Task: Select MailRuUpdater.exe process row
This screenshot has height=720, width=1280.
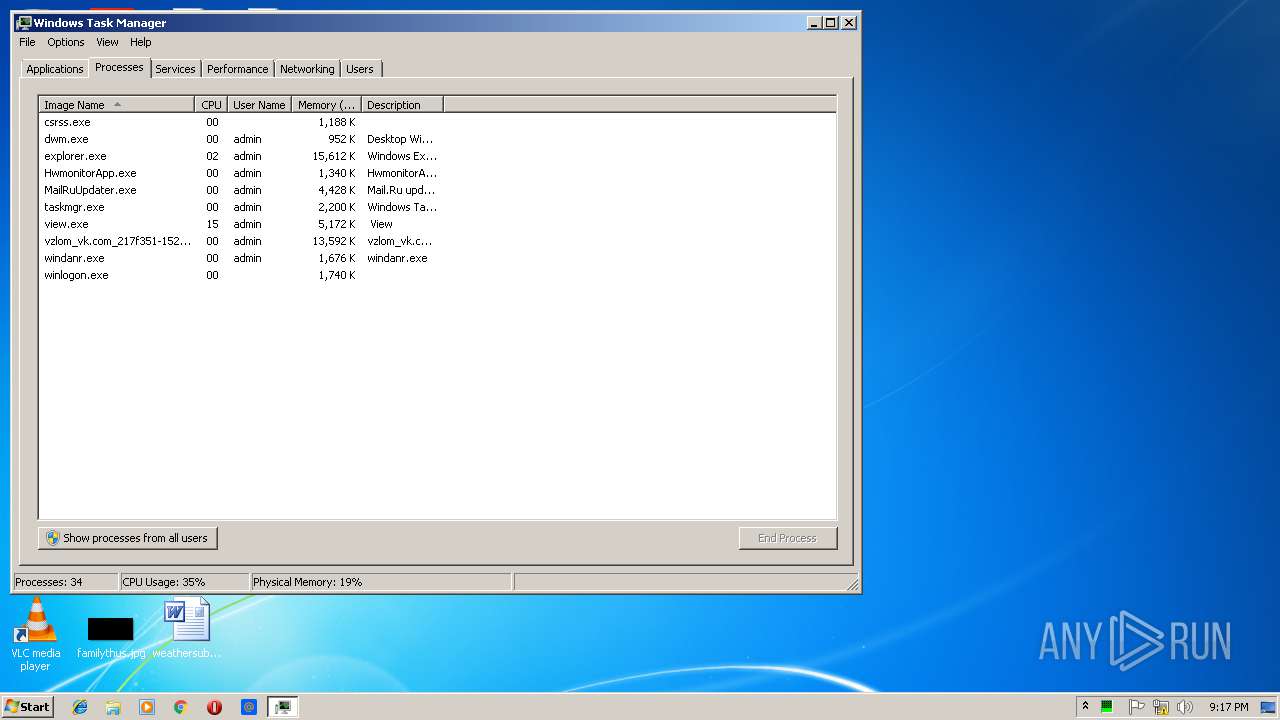Action: [x=240, y=190]
